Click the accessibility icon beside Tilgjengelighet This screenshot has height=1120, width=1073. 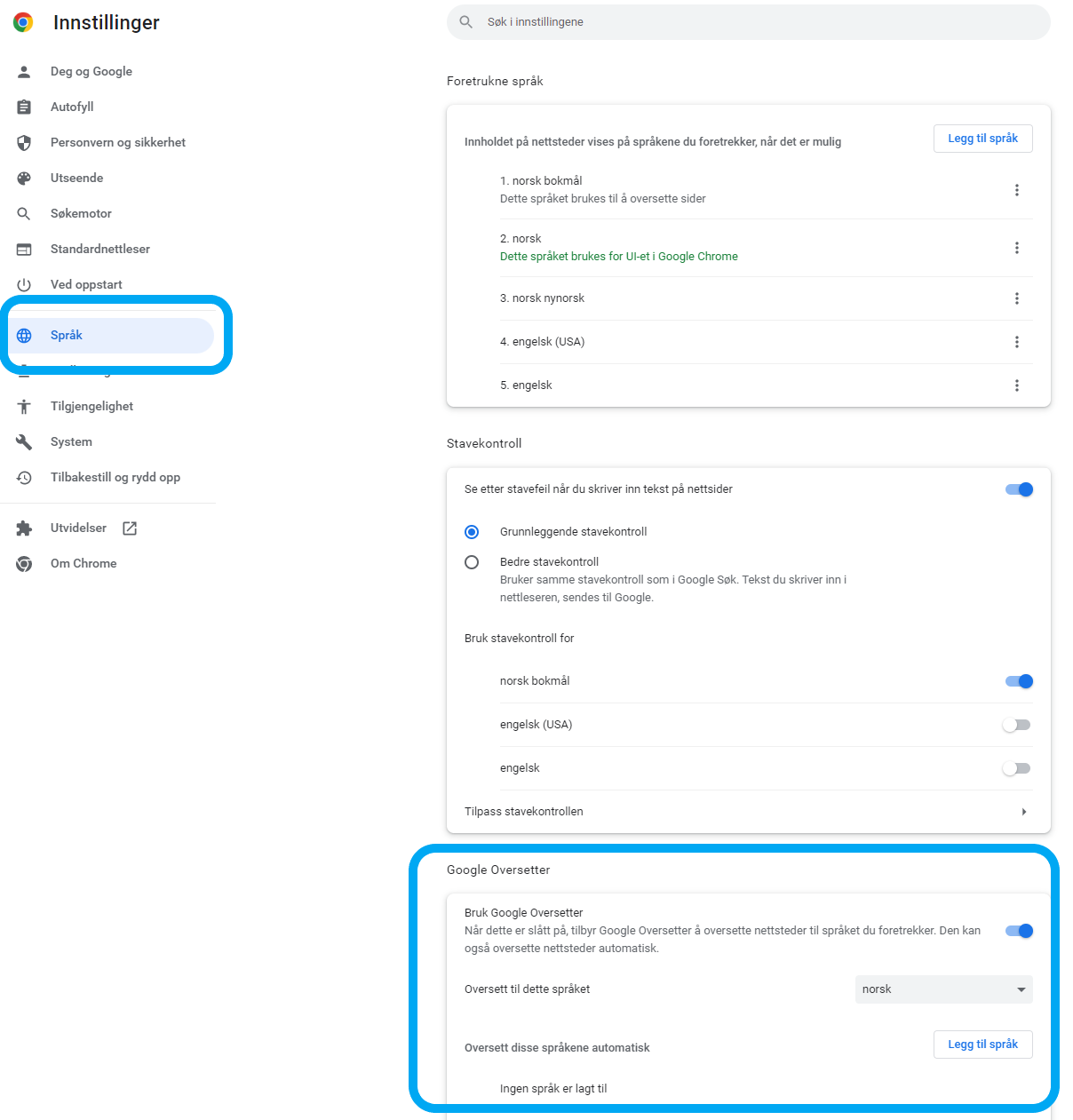(x=24, y=407)
